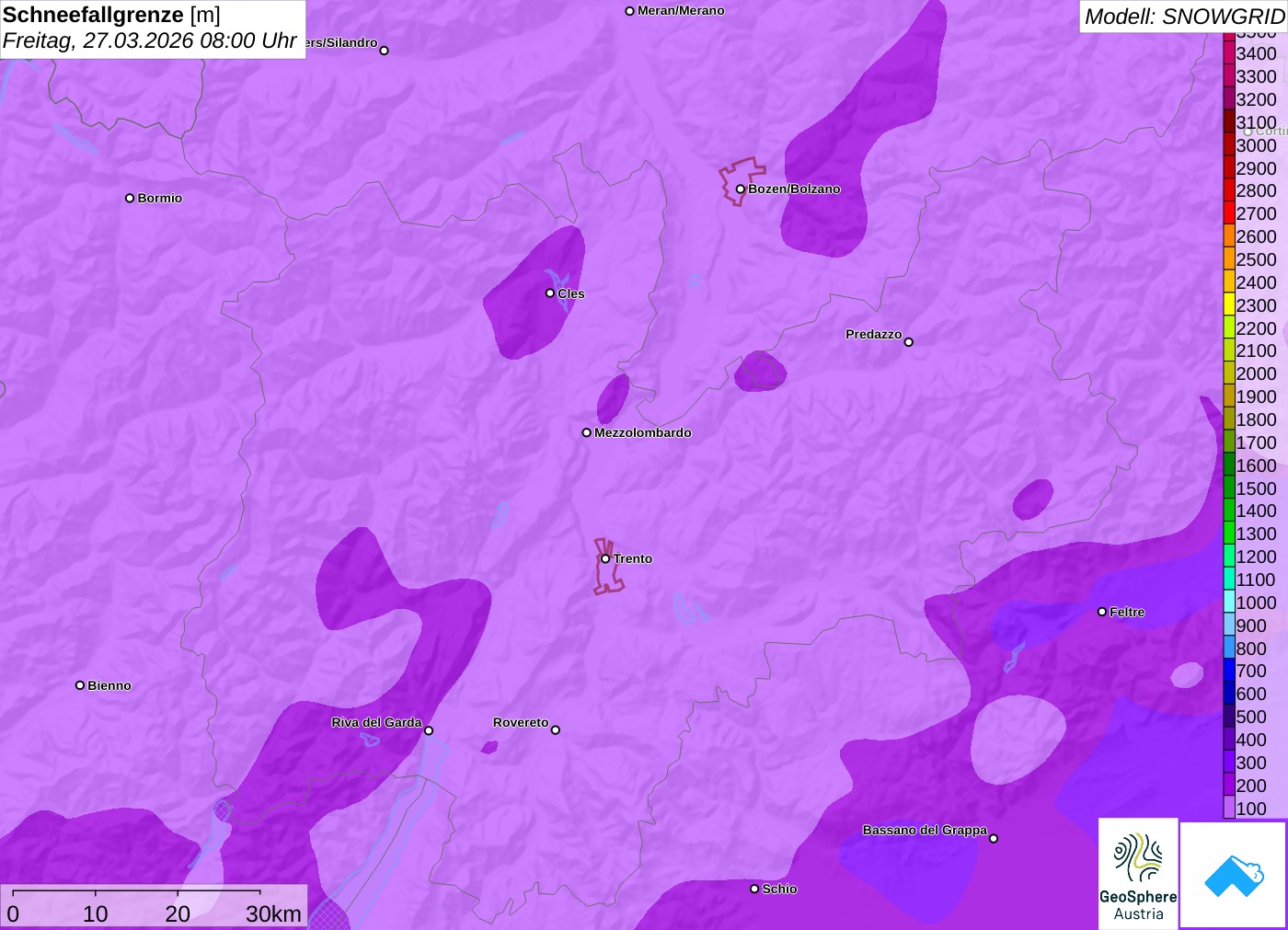Click the Bormio location marker
Viewport: 1288px width, 930px height.
pos(130,198)
